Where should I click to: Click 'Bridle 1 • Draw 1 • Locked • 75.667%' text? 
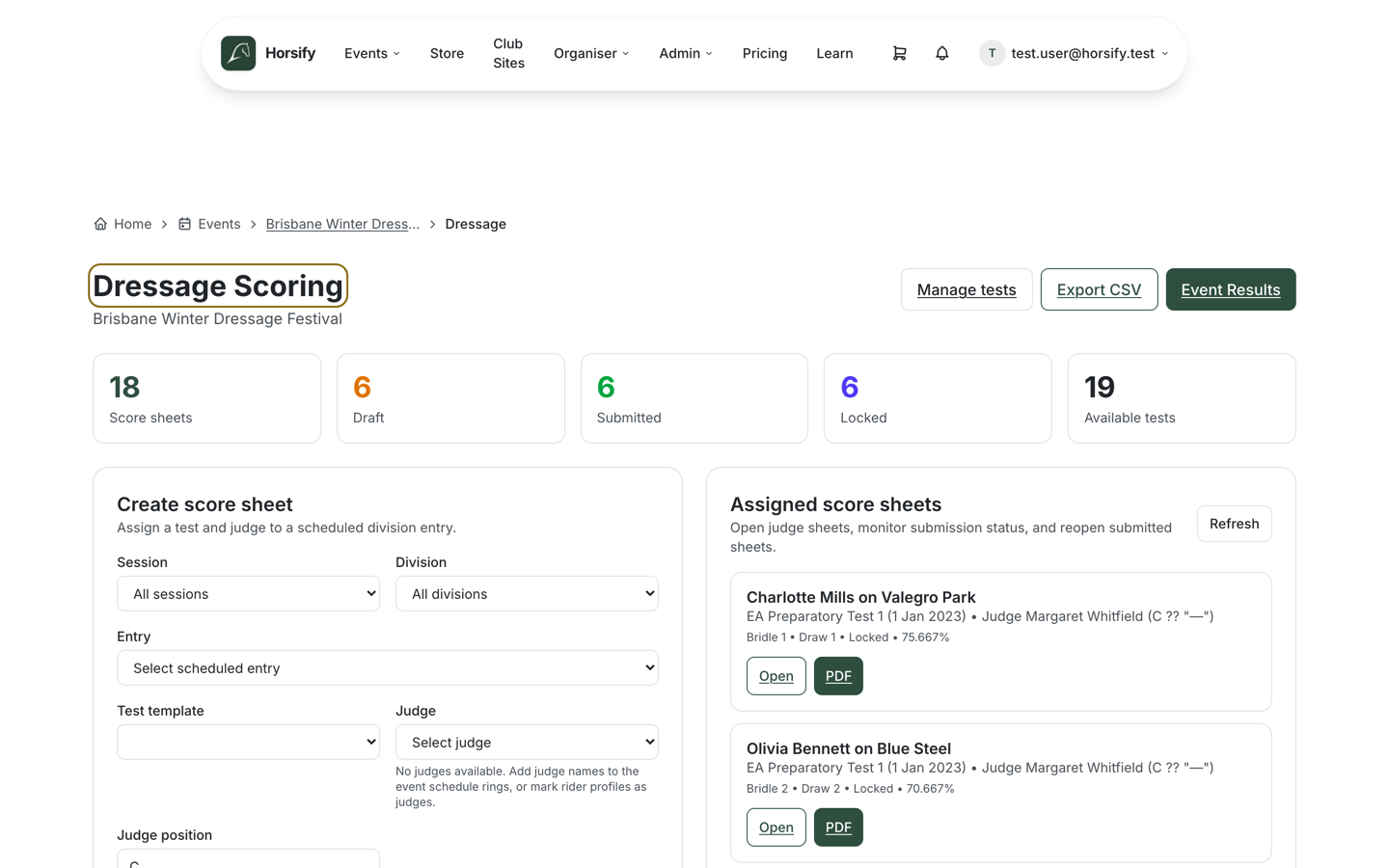pyautogui.click(x=848, y=637)
